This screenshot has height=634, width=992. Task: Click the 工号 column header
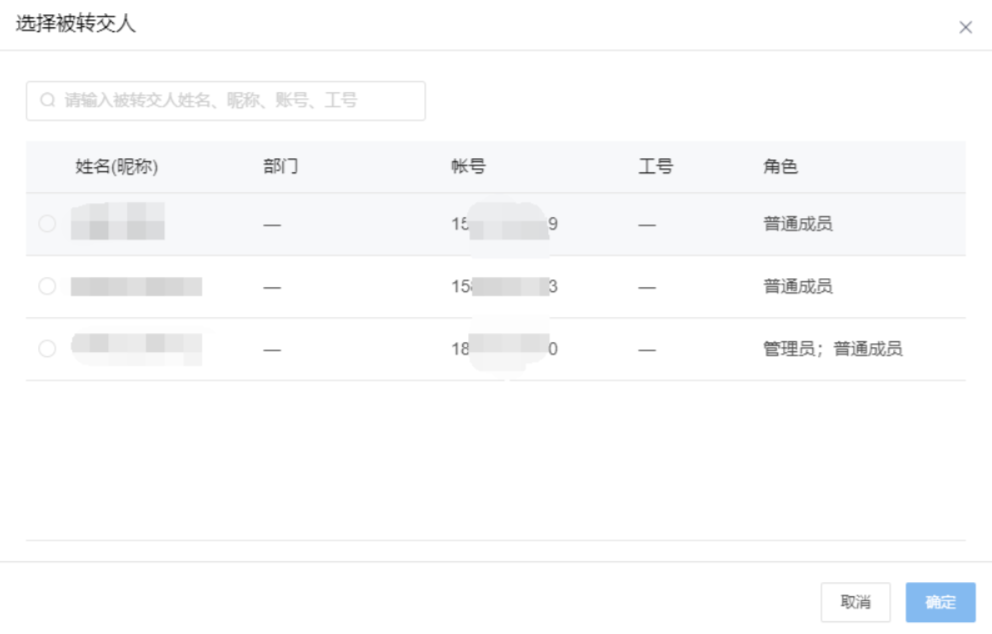[655, 167]
